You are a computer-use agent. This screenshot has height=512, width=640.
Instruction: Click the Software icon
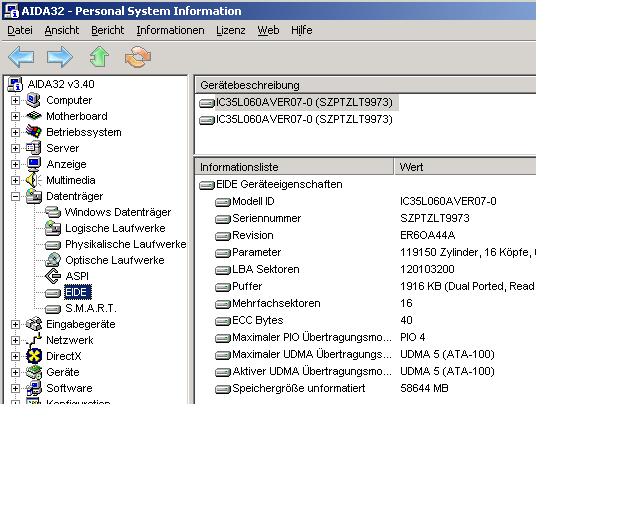tap(33, 388)
